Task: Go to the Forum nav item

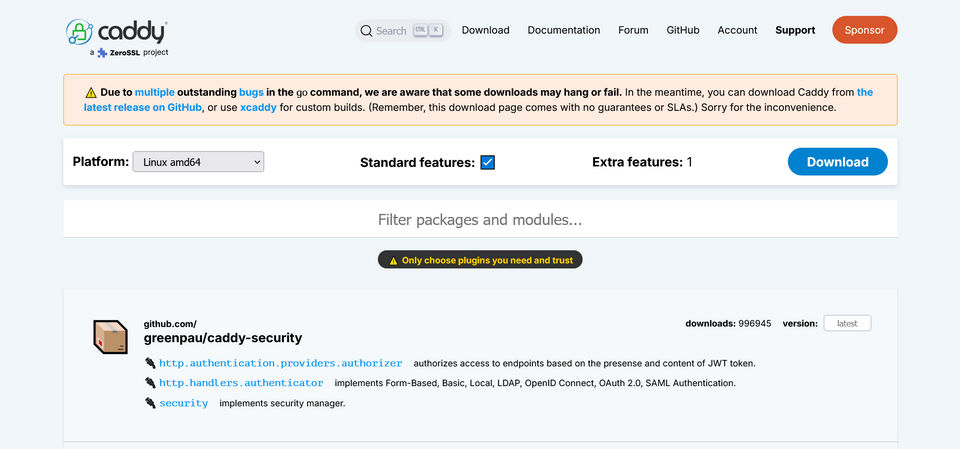Action: pos(633,30)
